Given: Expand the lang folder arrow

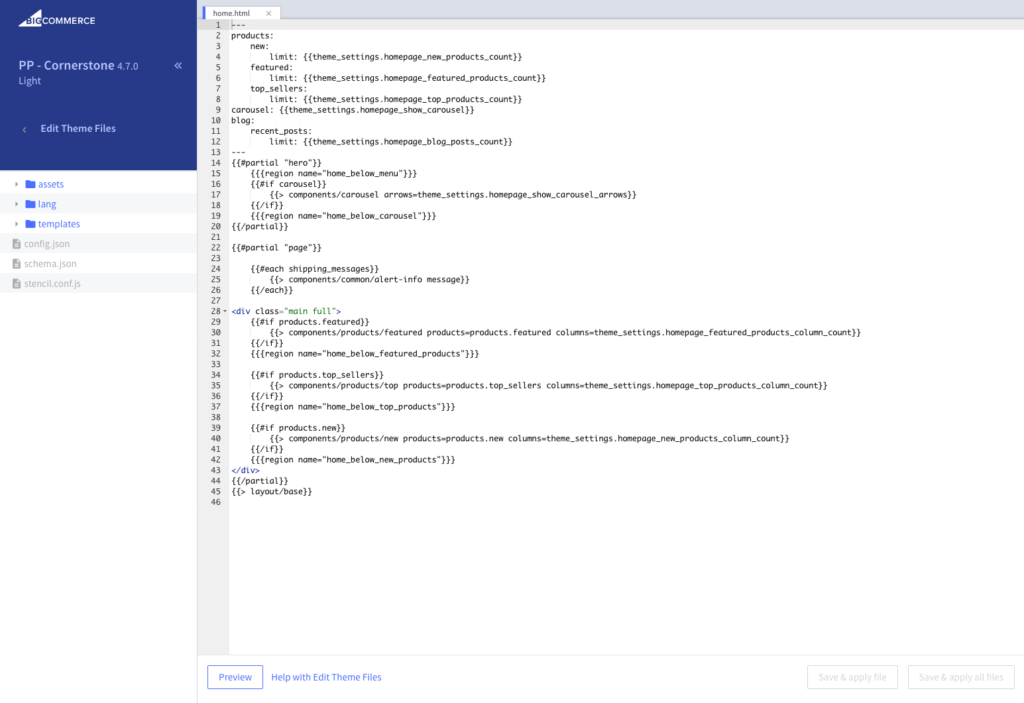Looking at the screenshot, I should tap(16, 204).
